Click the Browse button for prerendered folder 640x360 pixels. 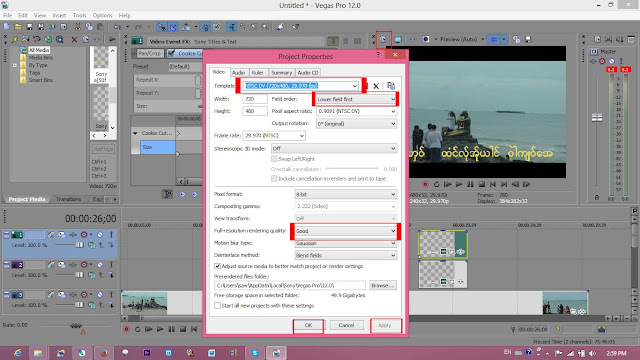pos(382,285)
